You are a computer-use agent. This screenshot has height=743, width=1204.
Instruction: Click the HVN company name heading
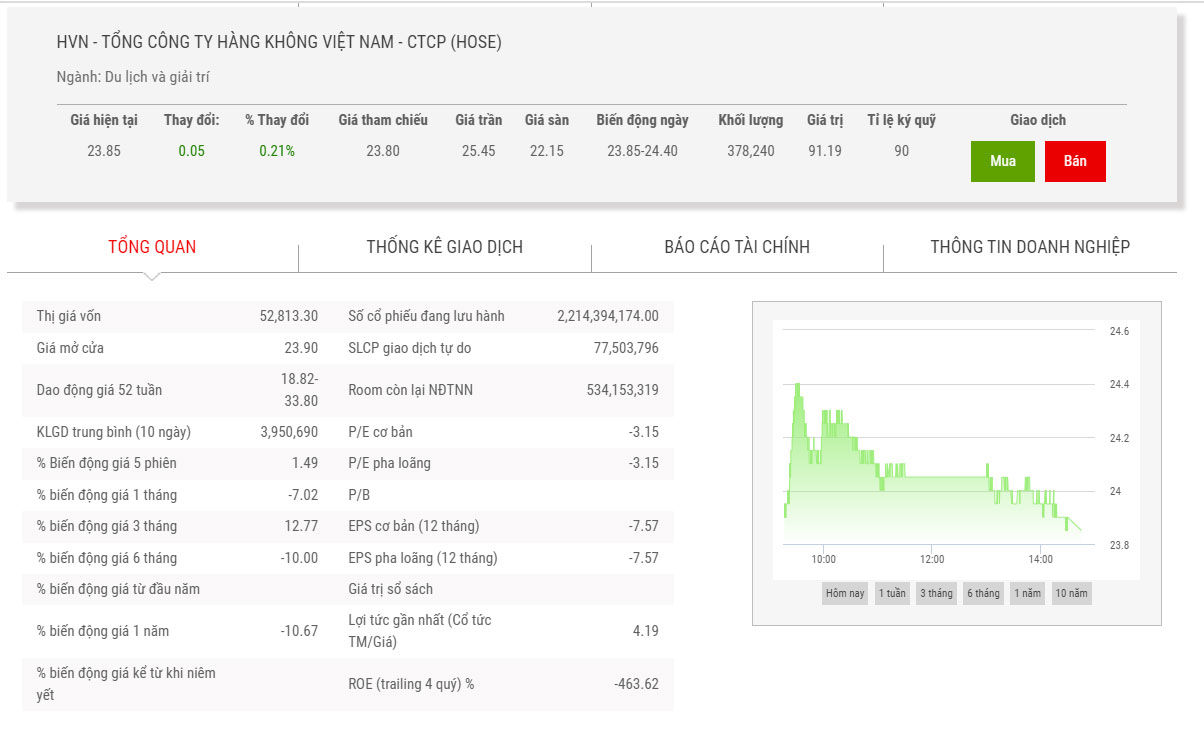pos(279,42)
